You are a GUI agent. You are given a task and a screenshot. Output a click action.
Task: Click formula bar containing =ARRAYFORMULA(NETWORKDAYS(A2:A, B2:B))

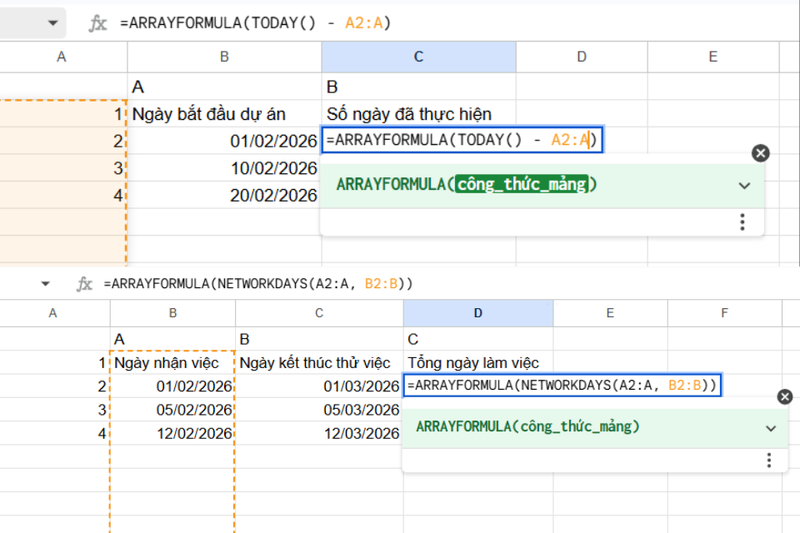(258, 284)
